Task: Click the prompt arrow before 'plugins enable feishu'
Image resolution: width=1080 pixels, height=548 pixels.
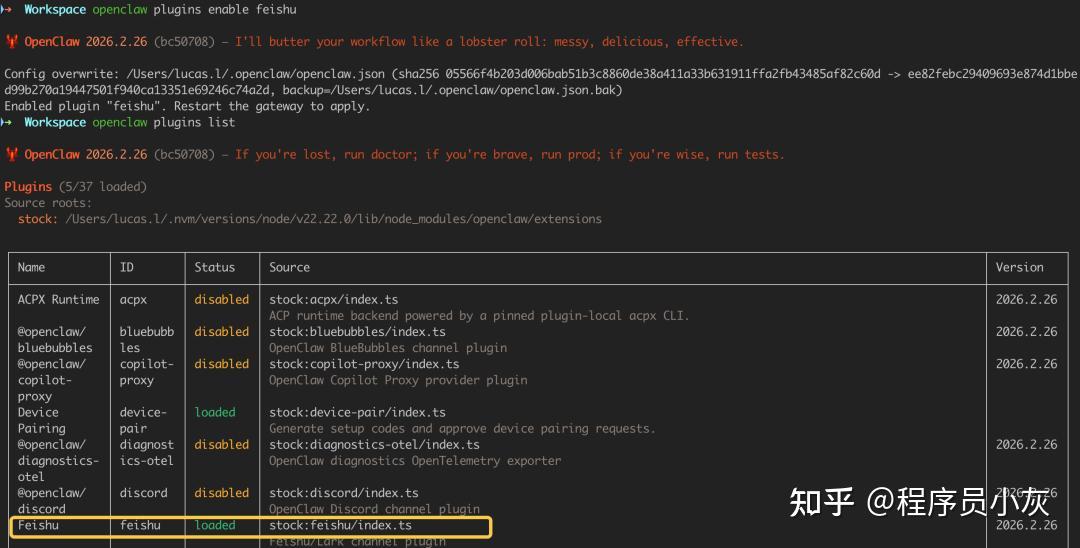Action: coord(7,9)
